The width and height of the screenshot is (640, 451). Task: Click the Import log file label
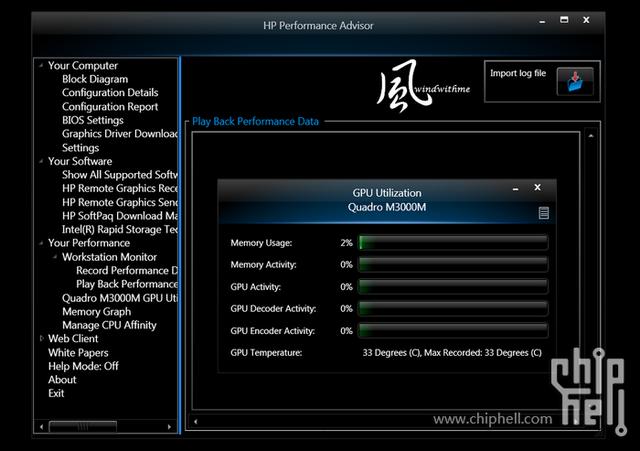tap(518, 73)
